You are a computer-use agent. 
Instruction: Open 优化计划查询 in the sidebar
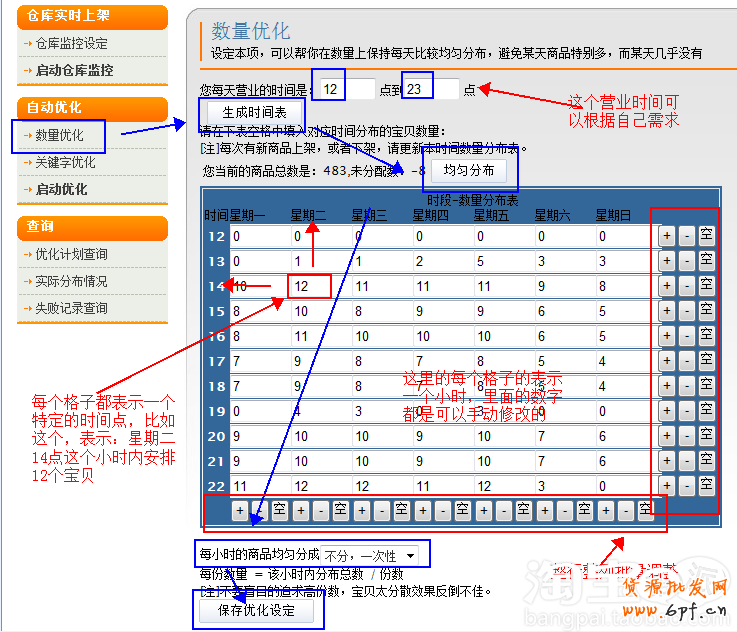[x=71, y=255]
